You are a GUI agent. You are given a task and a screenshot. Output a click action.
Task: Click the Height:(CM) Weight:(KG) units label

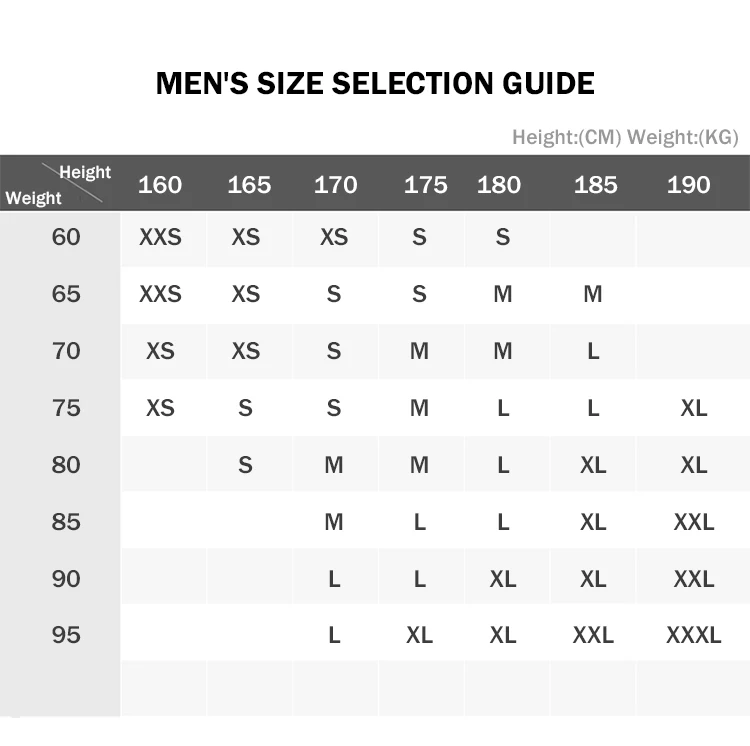[x=625, y=137]
